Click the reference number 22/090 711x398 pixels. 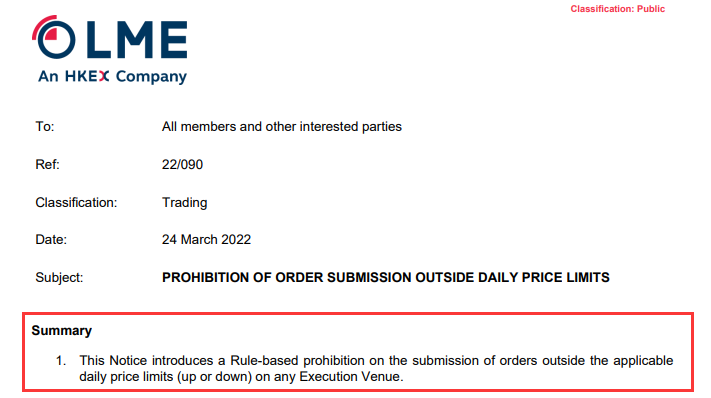pyautogui.click(x=182, y=165)
